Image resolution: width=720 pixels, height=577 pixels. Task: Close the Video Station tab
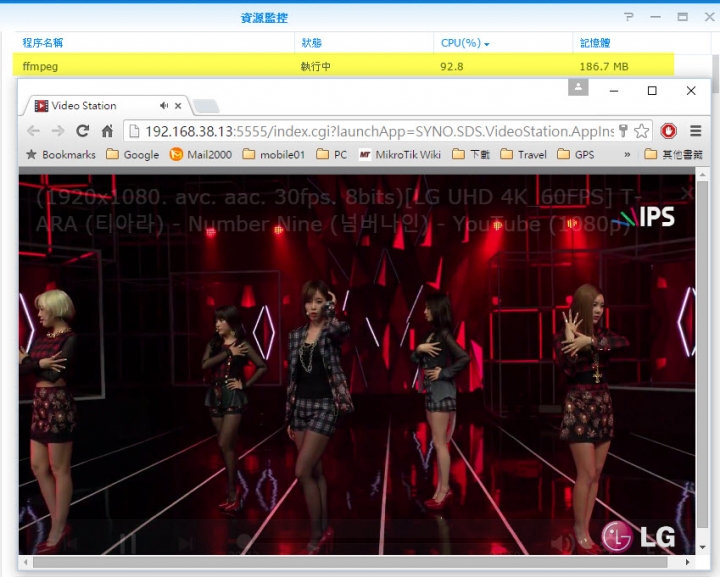point(178,106)
